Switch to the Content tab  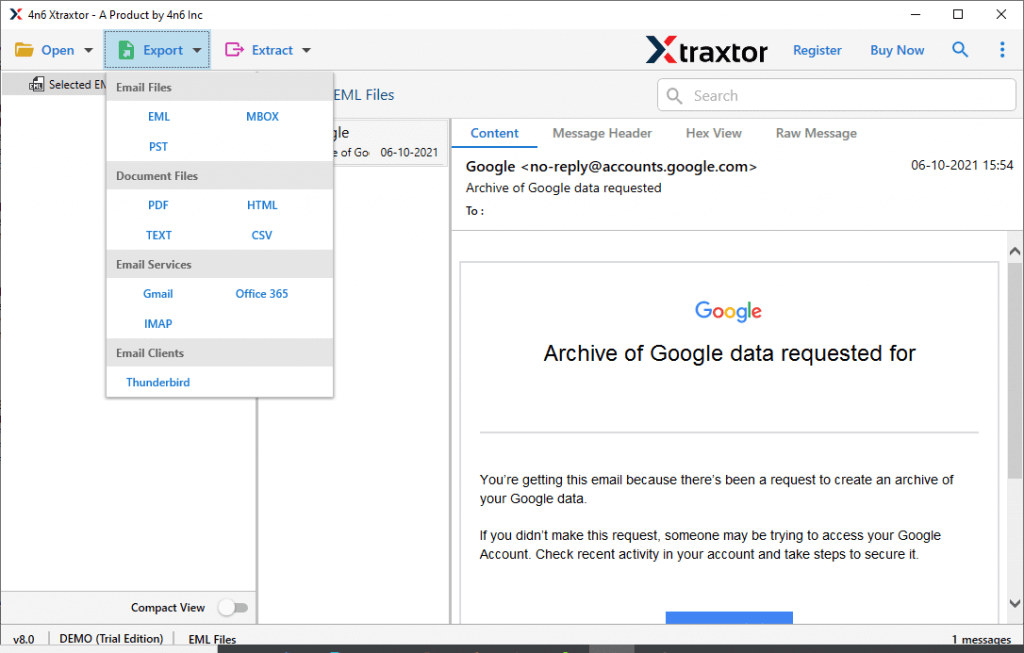click(494, 133)
